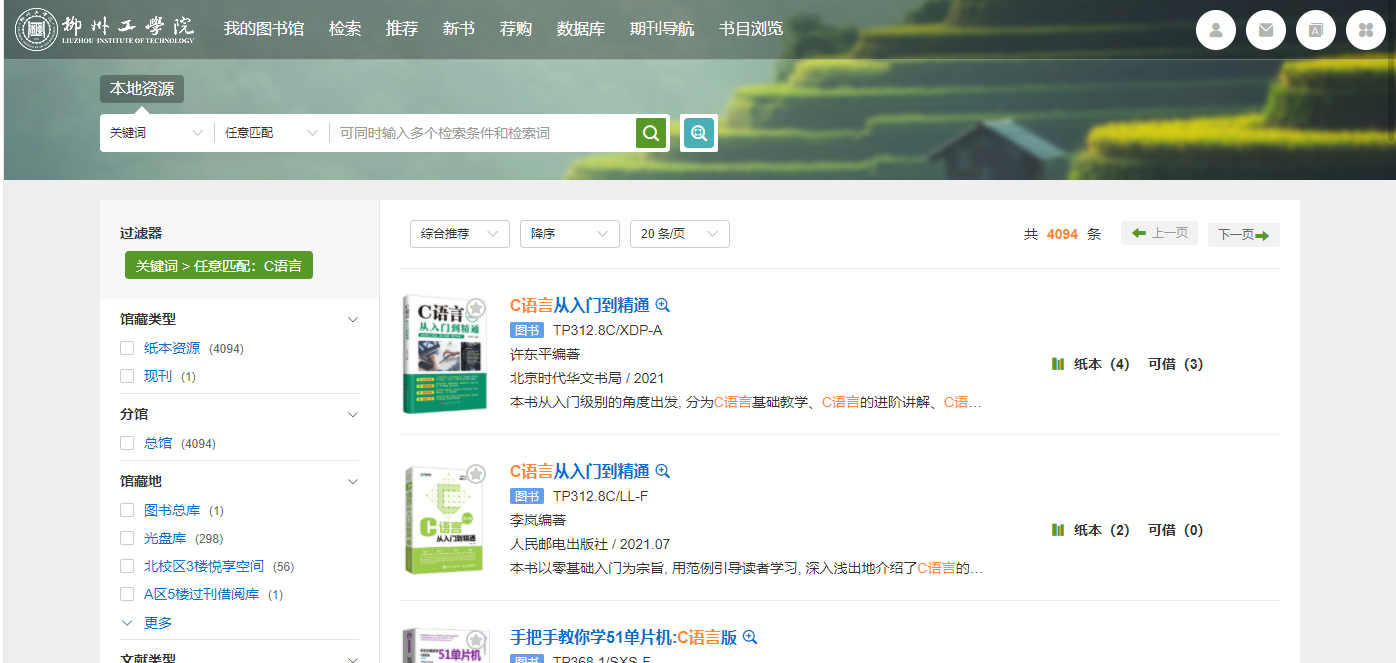This screenshot has width=1396, height=663.
Task: Toggle the 纸本资源 filter checkbox
Action: pyautogui.click(x=127, y=348)
